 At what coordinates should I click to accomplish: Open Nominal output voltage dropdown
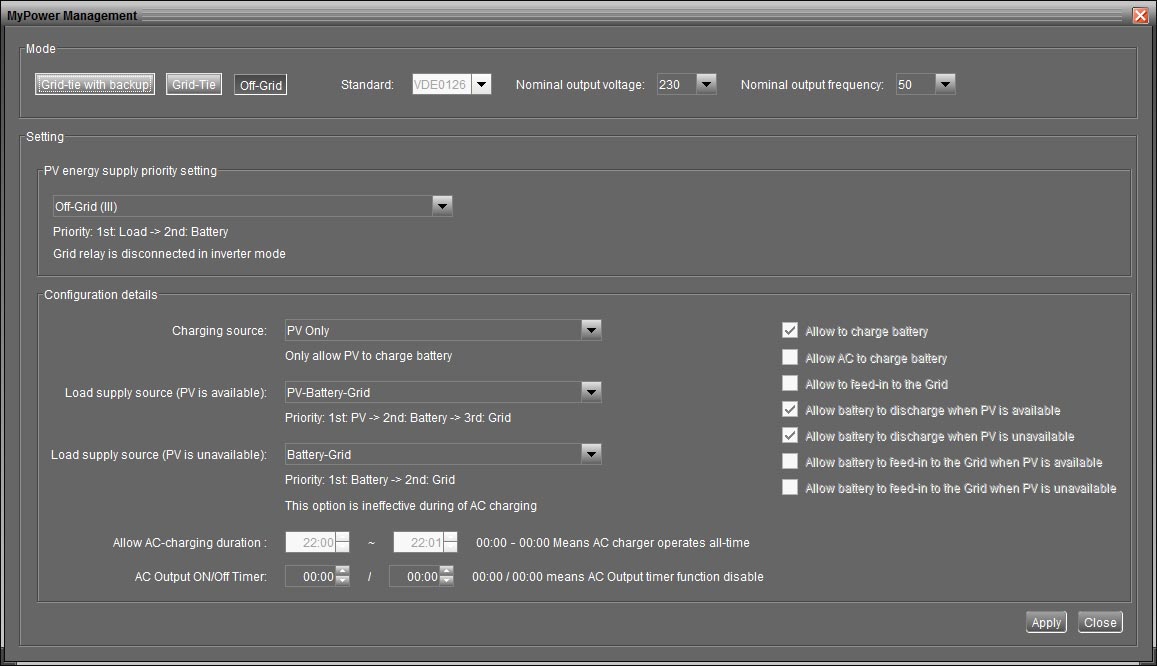pos(706,85)
